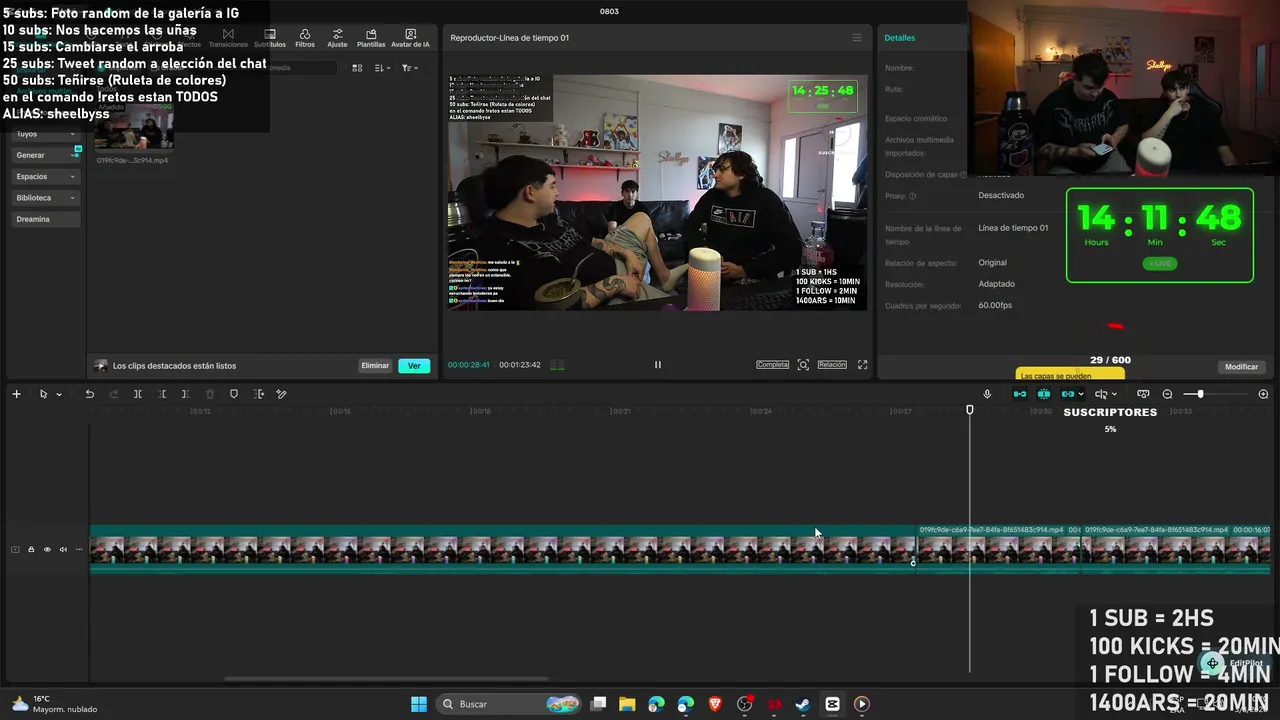
Task: Add a marker with the shield icon
Action: 234,394
